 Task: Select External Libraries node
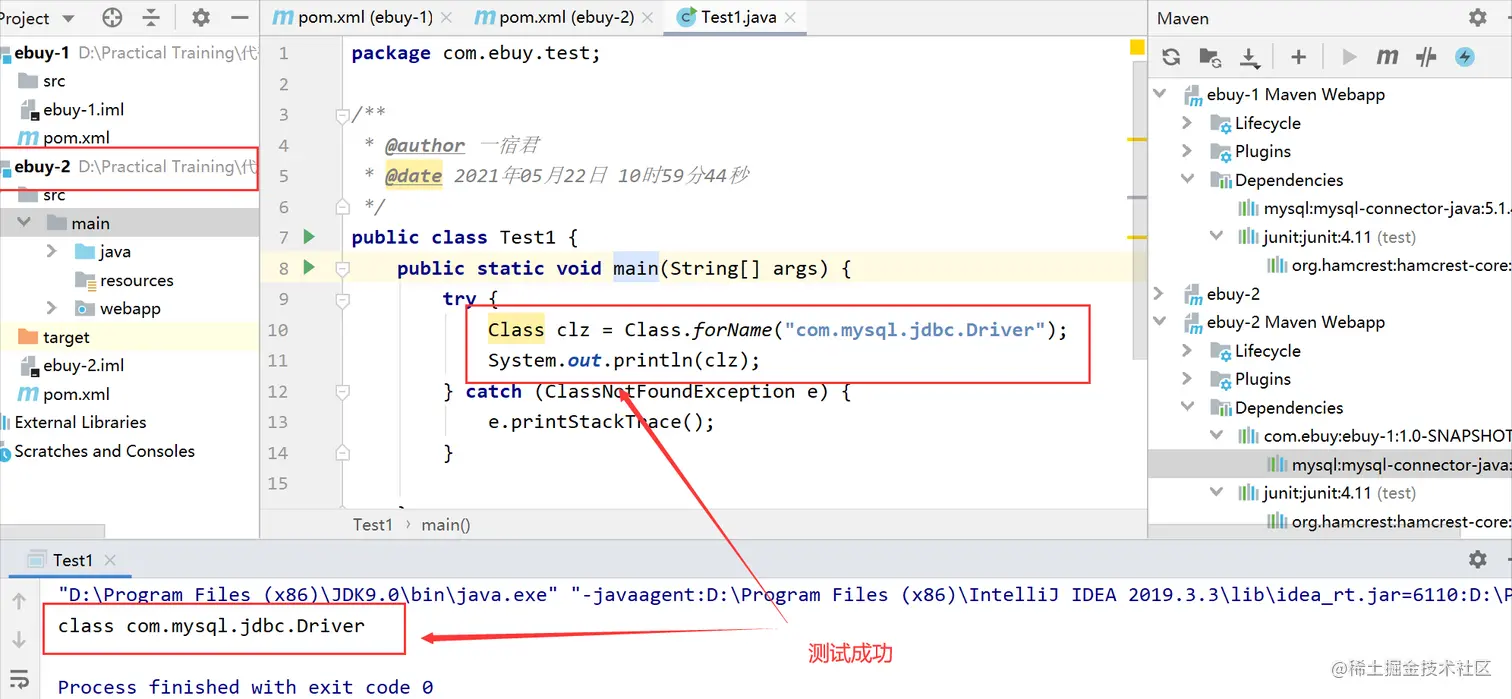[x=80, y=422]
